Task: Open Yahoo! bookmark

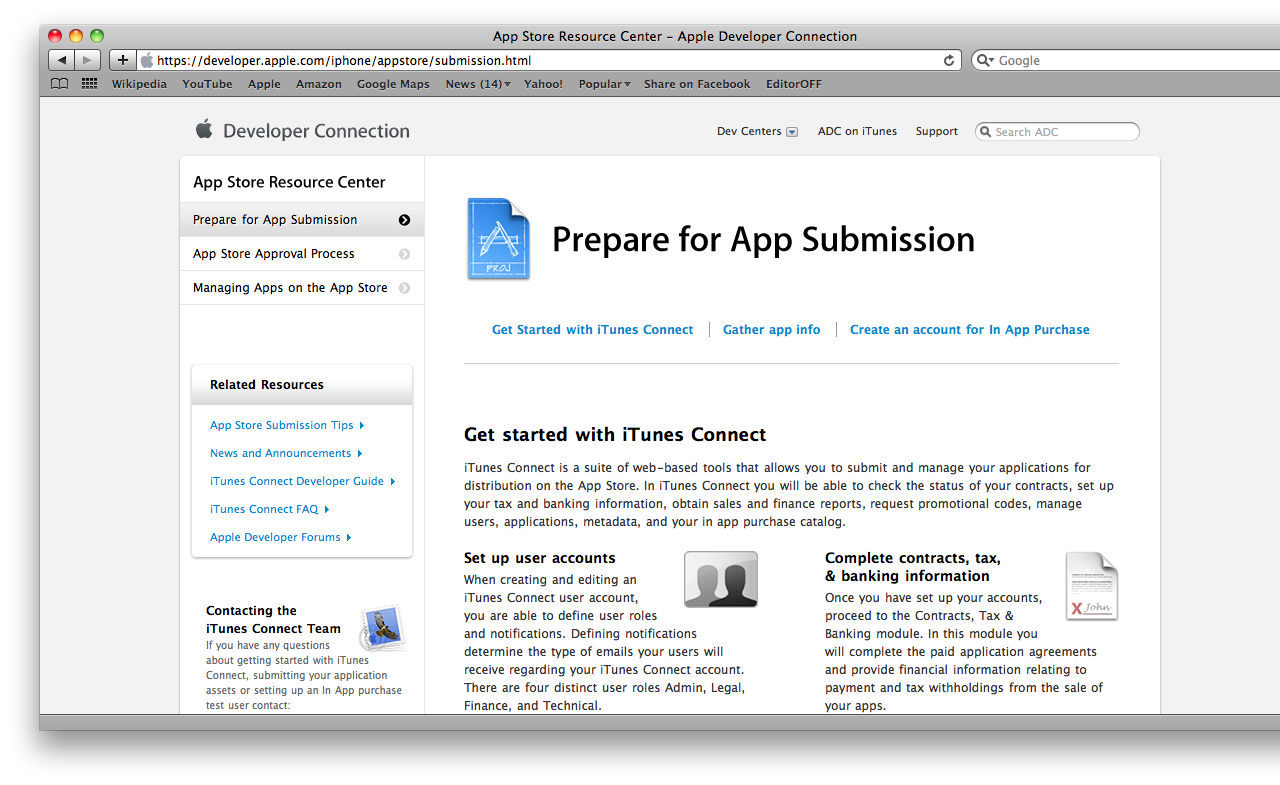Action: (543, 84)
